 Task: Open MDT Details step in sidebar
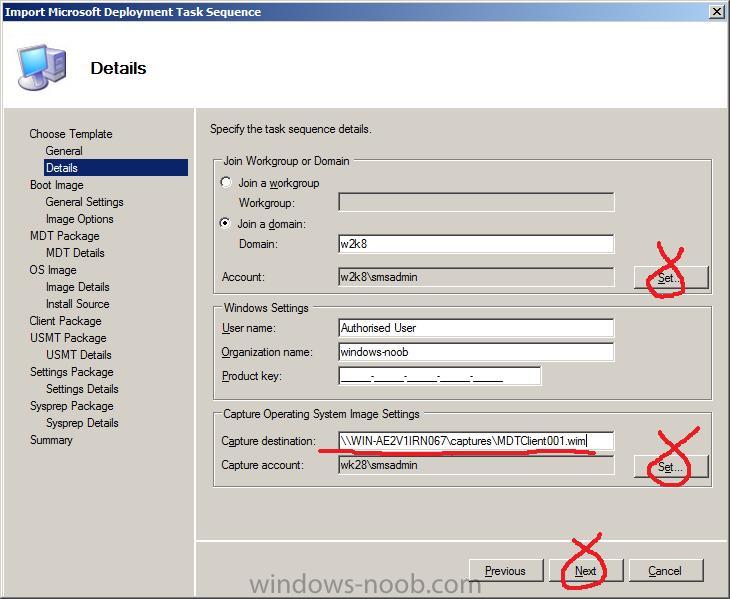pos(75,253)
